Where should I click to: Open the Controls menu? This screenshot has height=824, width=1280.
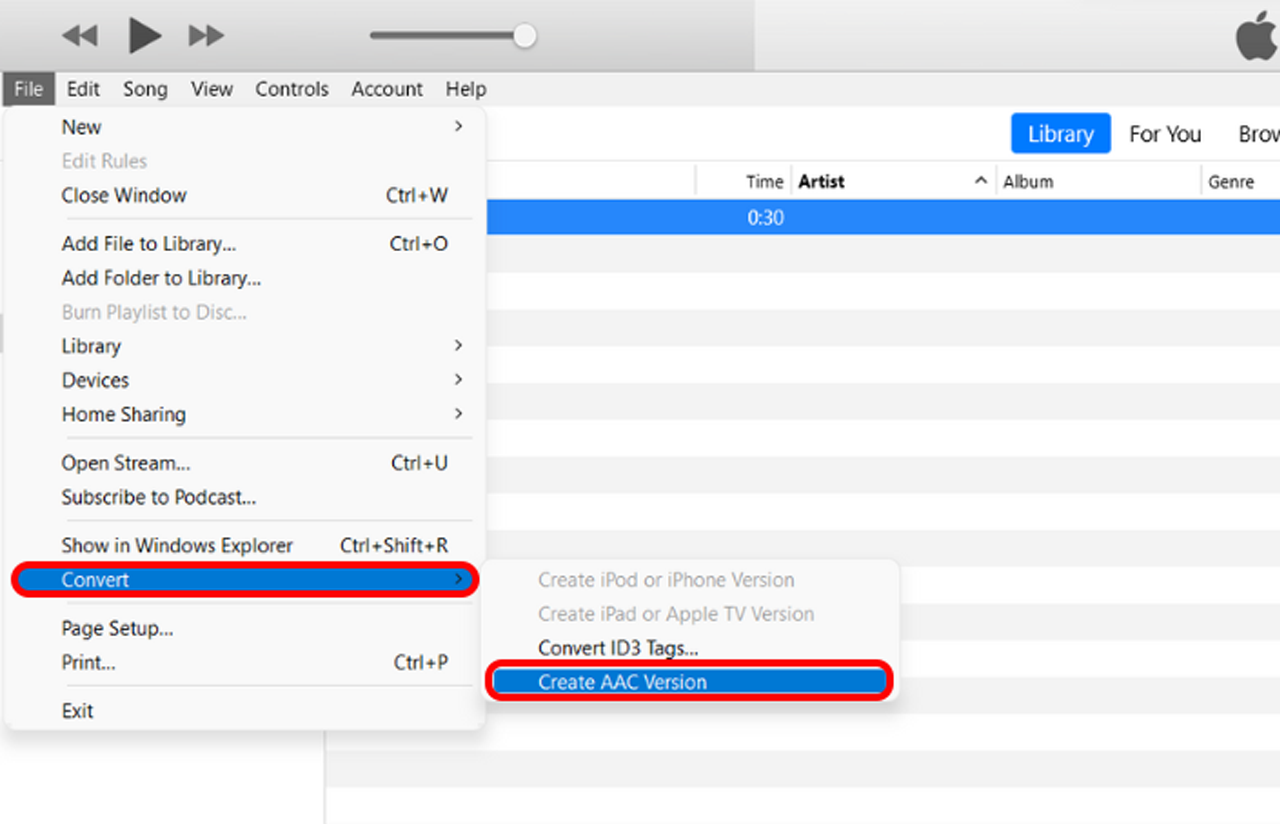coord(292,89)
